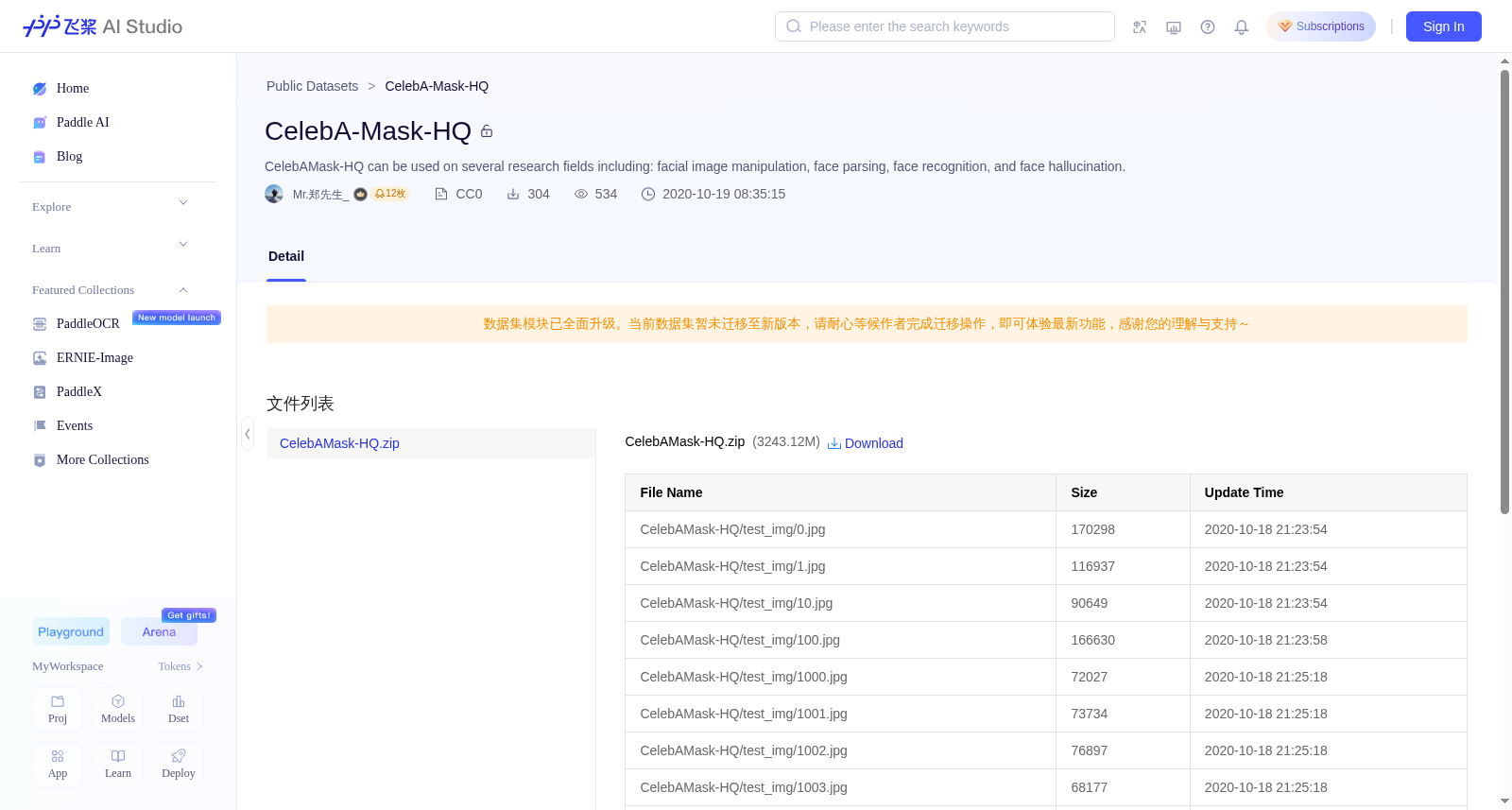
Task: Click the ERNIE-Image icon
Action: (x=40, y=358)
